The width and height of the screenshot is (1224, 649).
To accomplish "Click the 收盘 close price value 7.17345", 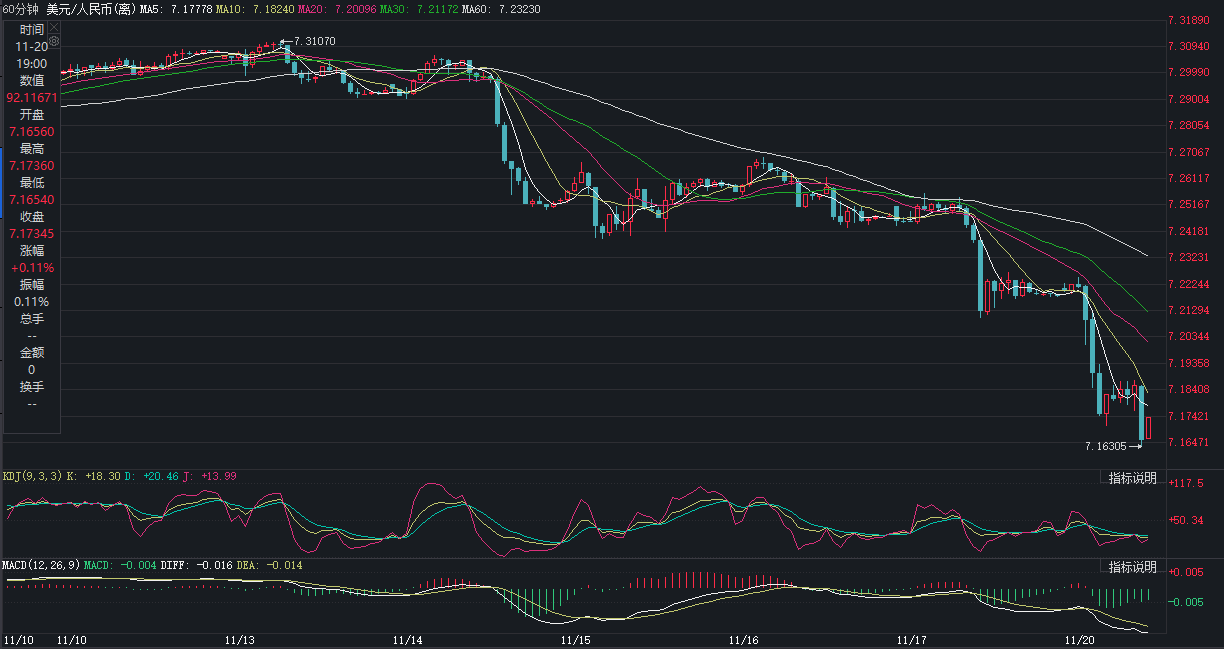I will [31, 233].
